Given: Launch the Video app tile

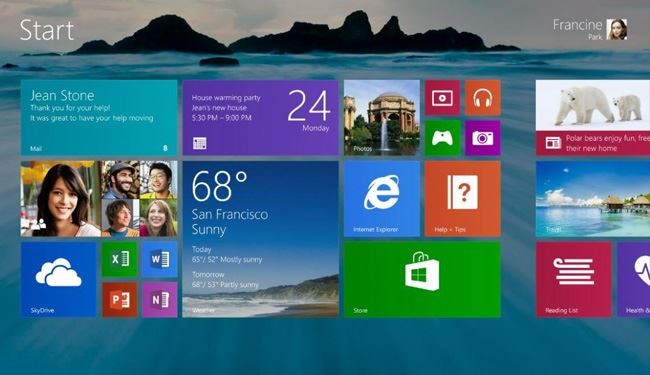Looking at the screenshot, I should (442, 98).
